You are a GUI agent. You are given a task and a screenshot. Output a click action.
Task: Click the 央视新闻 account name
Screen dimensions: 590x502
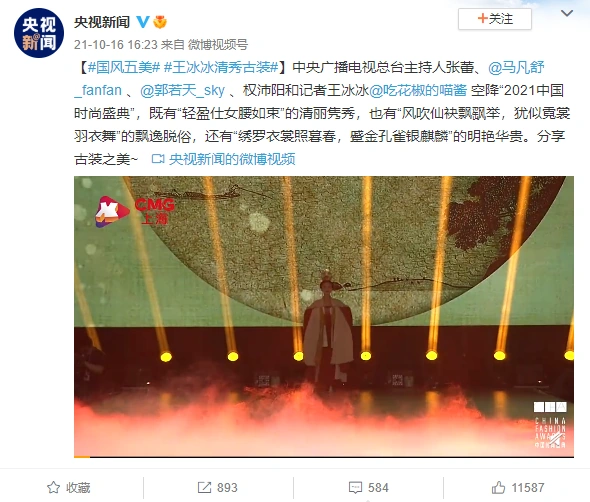[102, 22]
